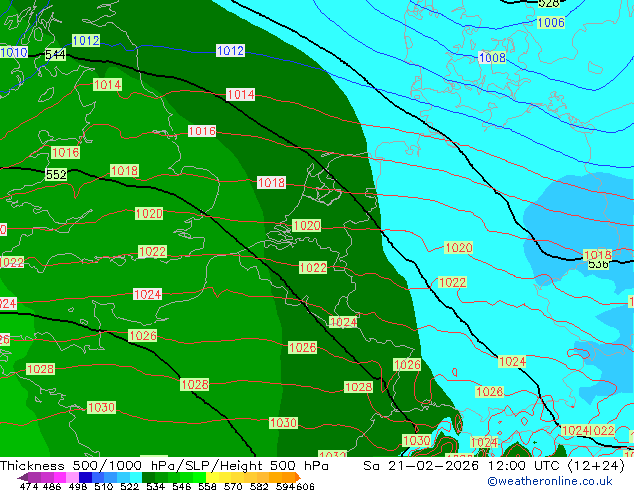Click the '594' legend value

click(x=285, y=486)
